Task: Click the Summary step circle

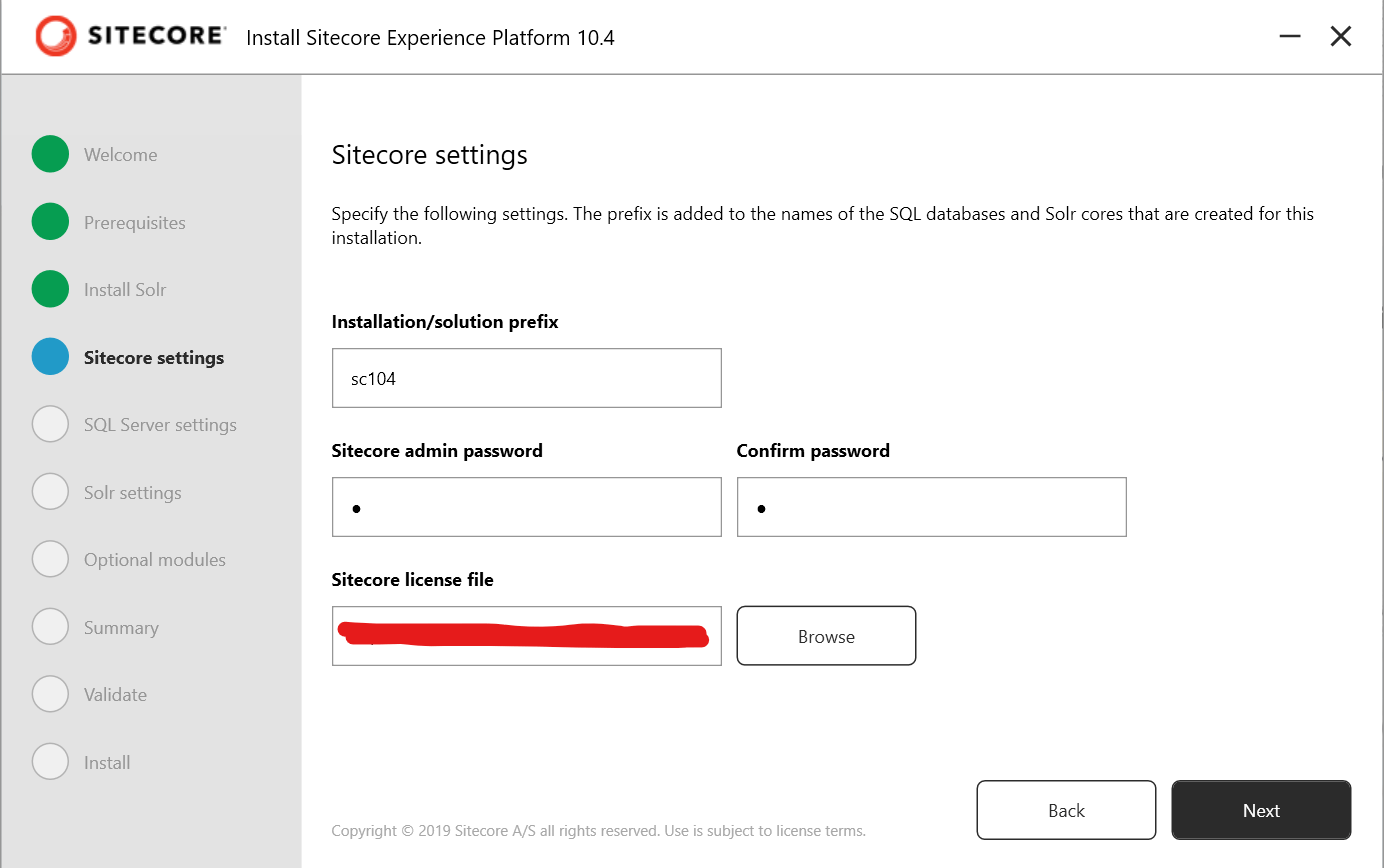Action: (x=50, y=627)
